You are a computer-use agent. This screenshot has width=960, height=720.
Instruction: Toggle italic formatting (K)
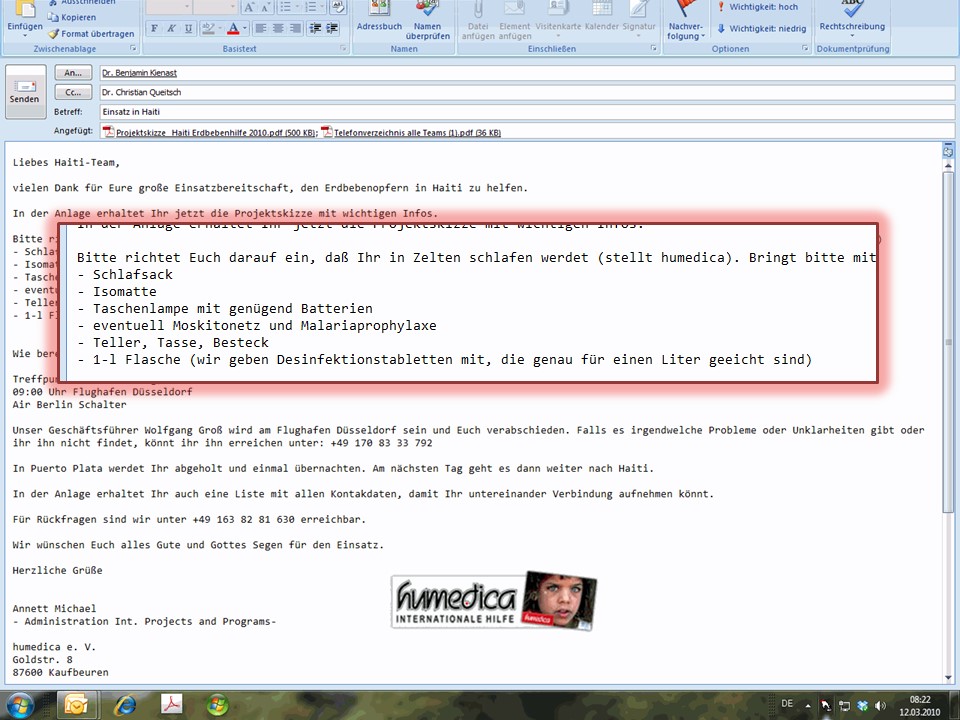pos(171,28)
